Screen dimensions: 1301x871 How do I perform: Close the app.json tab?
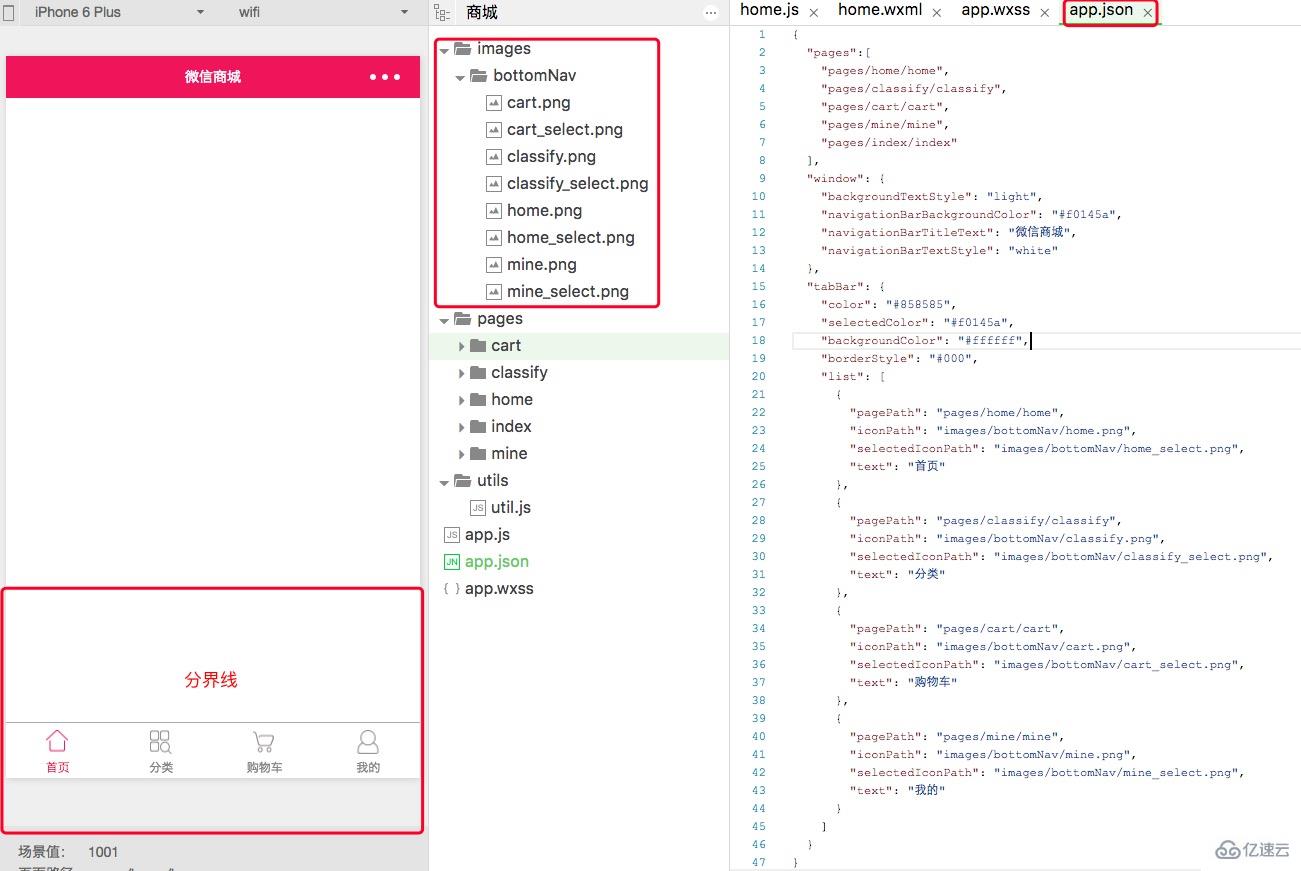[x=1147, y=13]
